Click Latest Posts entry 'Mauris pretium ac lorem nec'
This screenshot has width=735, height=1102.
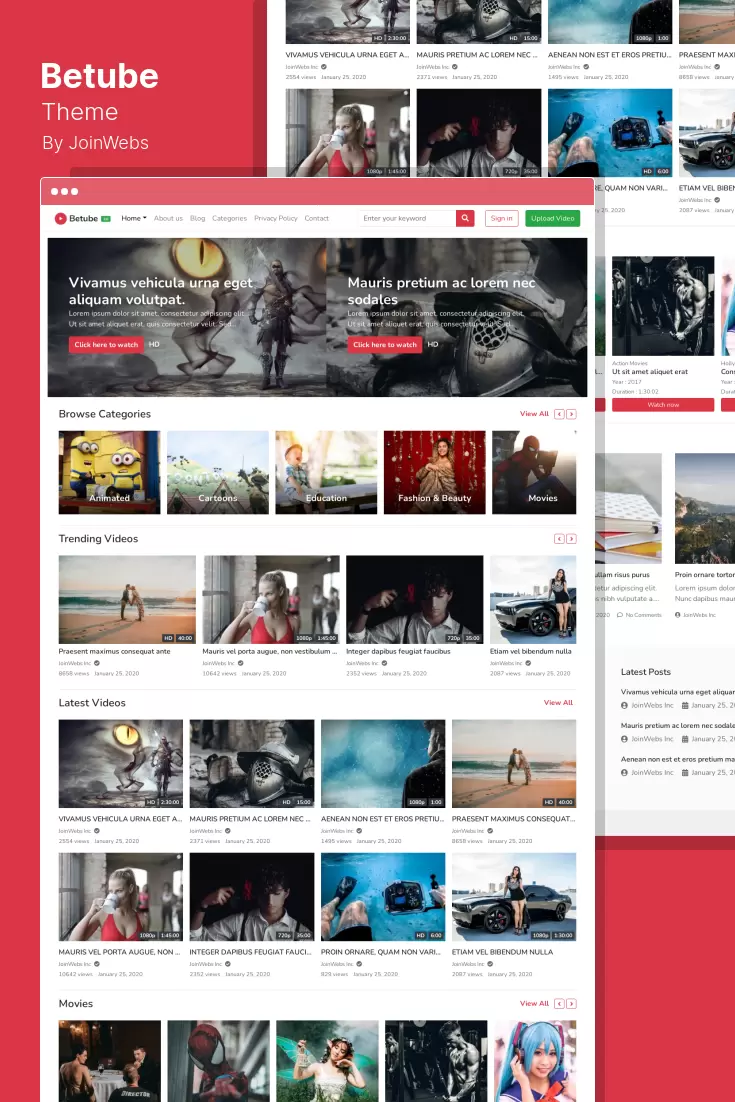pyautogui.click(x=677, y=725)
